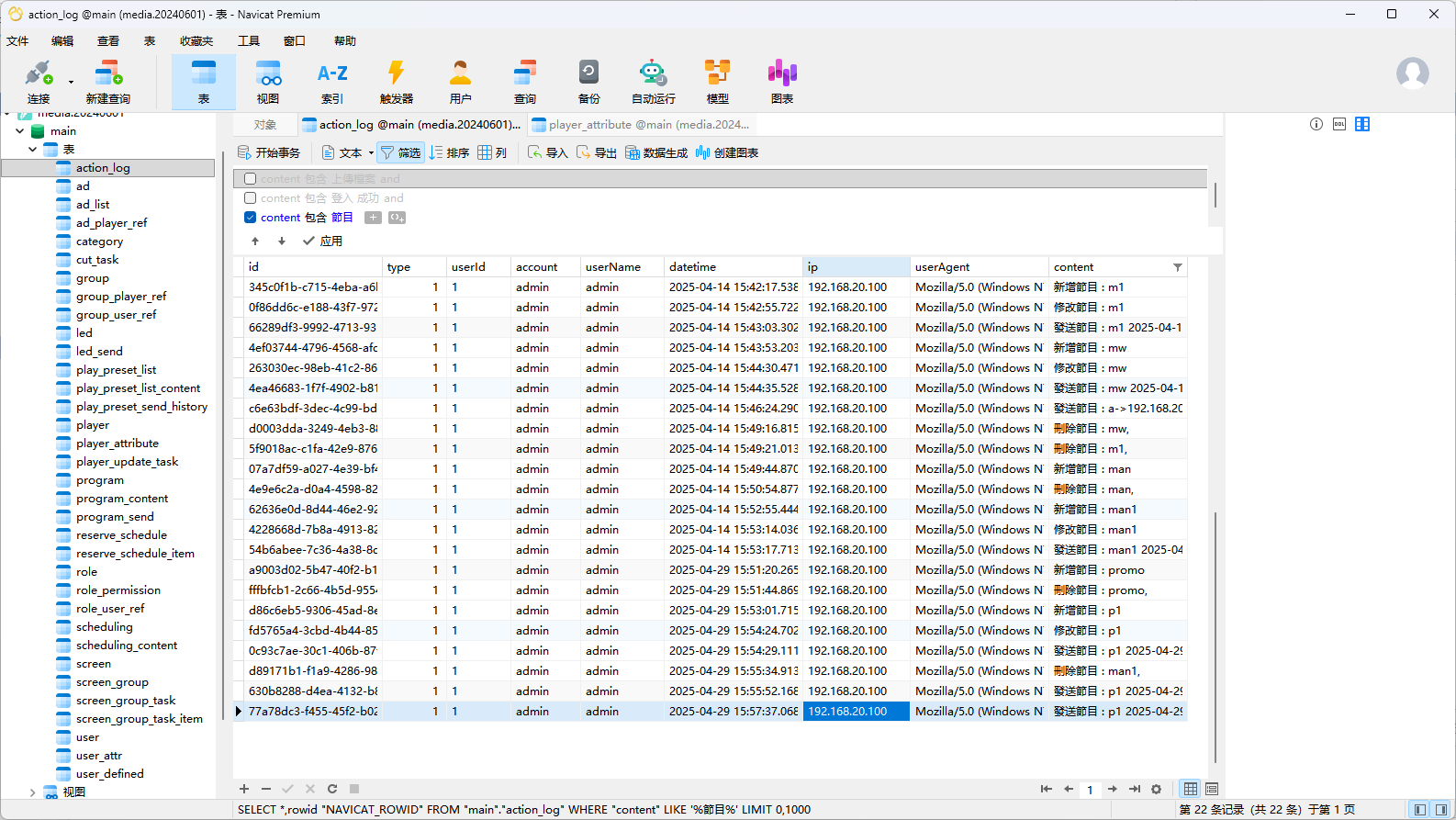Open the 文件 menu
This screenshot has height=820, width=1456.
(x=17, y=40)
